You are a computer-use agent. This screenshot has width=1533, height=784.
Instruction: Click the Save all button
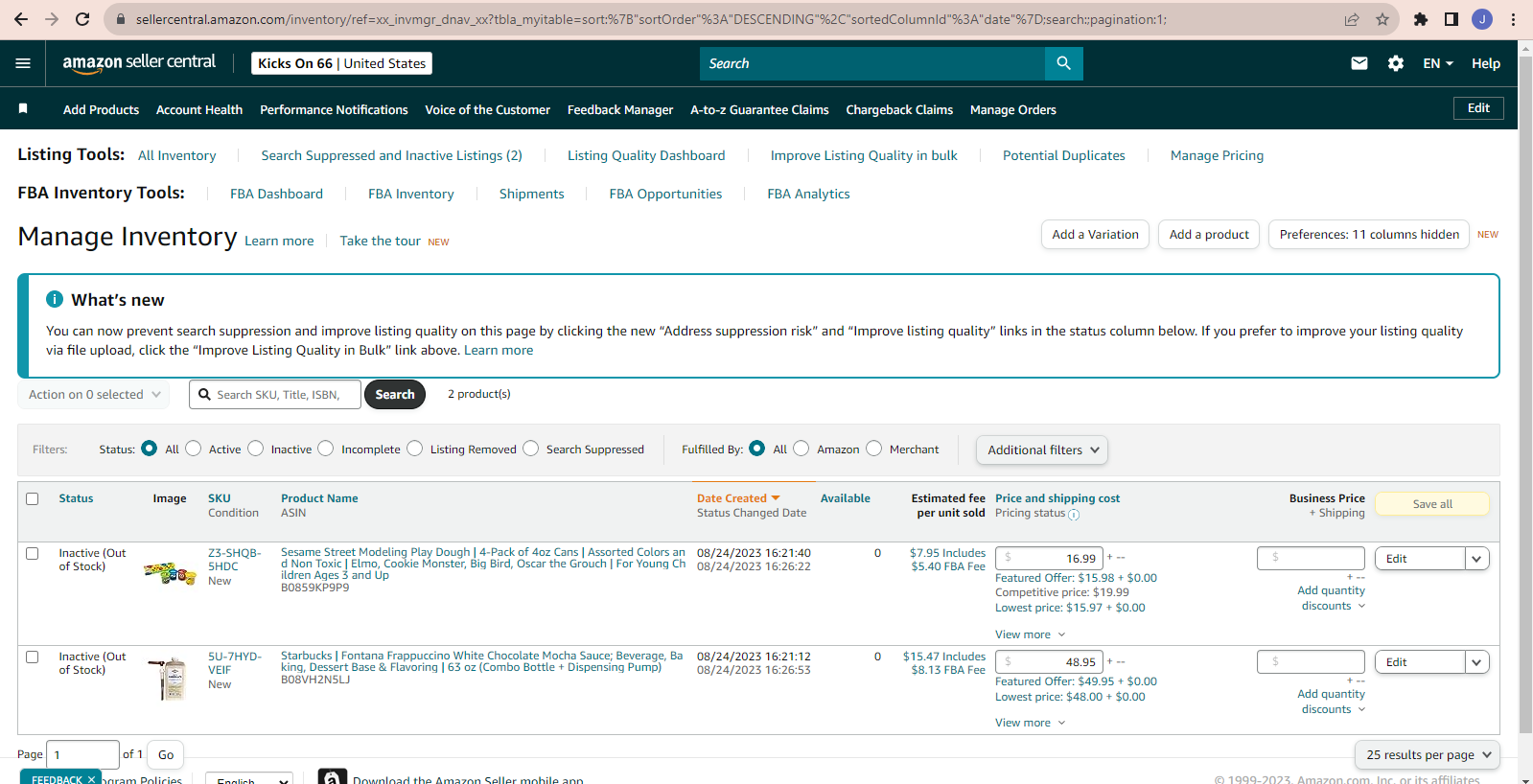click(x=1432, y=504)
